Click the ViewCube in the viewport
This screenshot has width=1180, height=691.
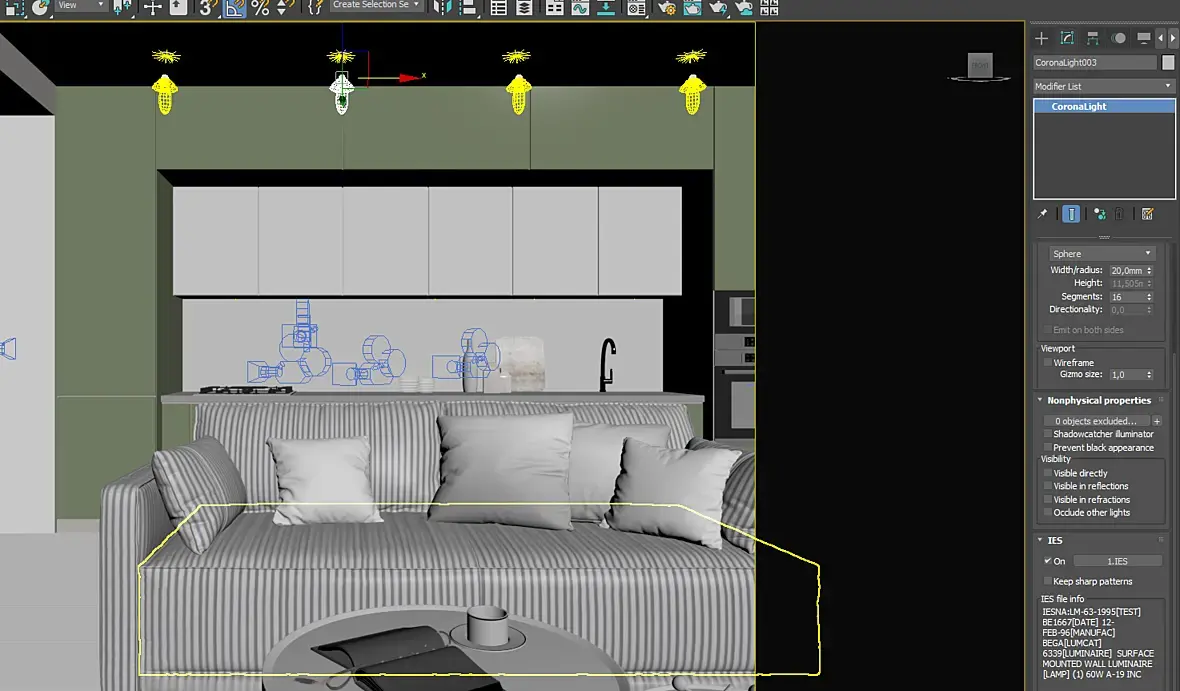pos(979,66)
